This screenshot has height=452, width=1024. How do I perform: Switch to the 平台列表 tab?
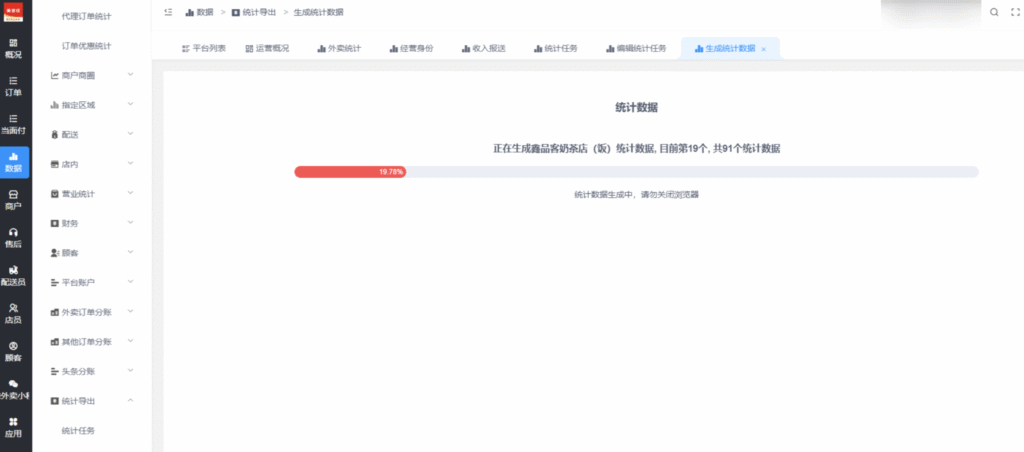point(204,48)
